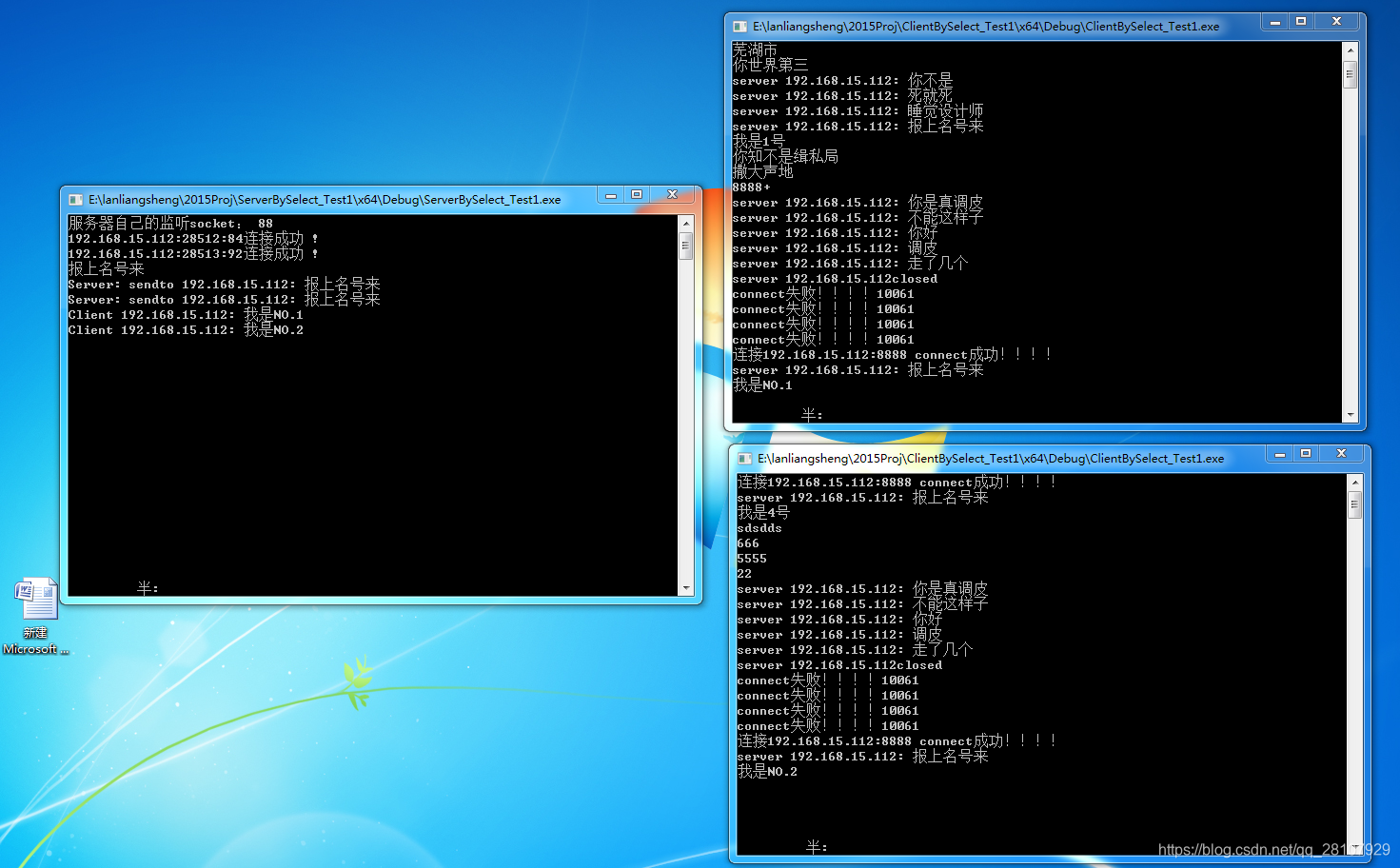Click 'Client 192.168.15.112: 我是NO.1' server line
Viewport: 1400px width, 868px height.
click(186, 315)
